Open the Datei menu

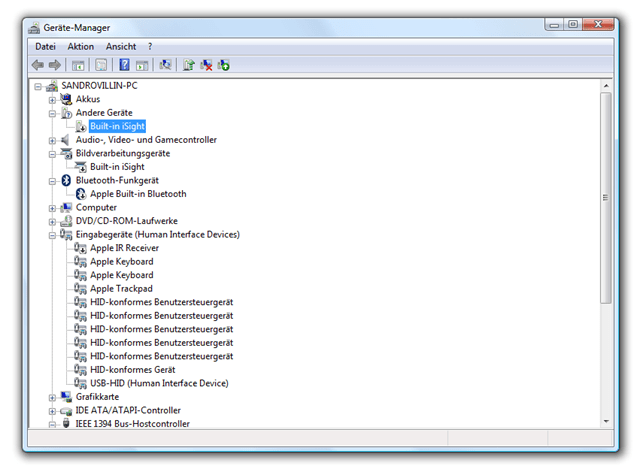[45, 46]
